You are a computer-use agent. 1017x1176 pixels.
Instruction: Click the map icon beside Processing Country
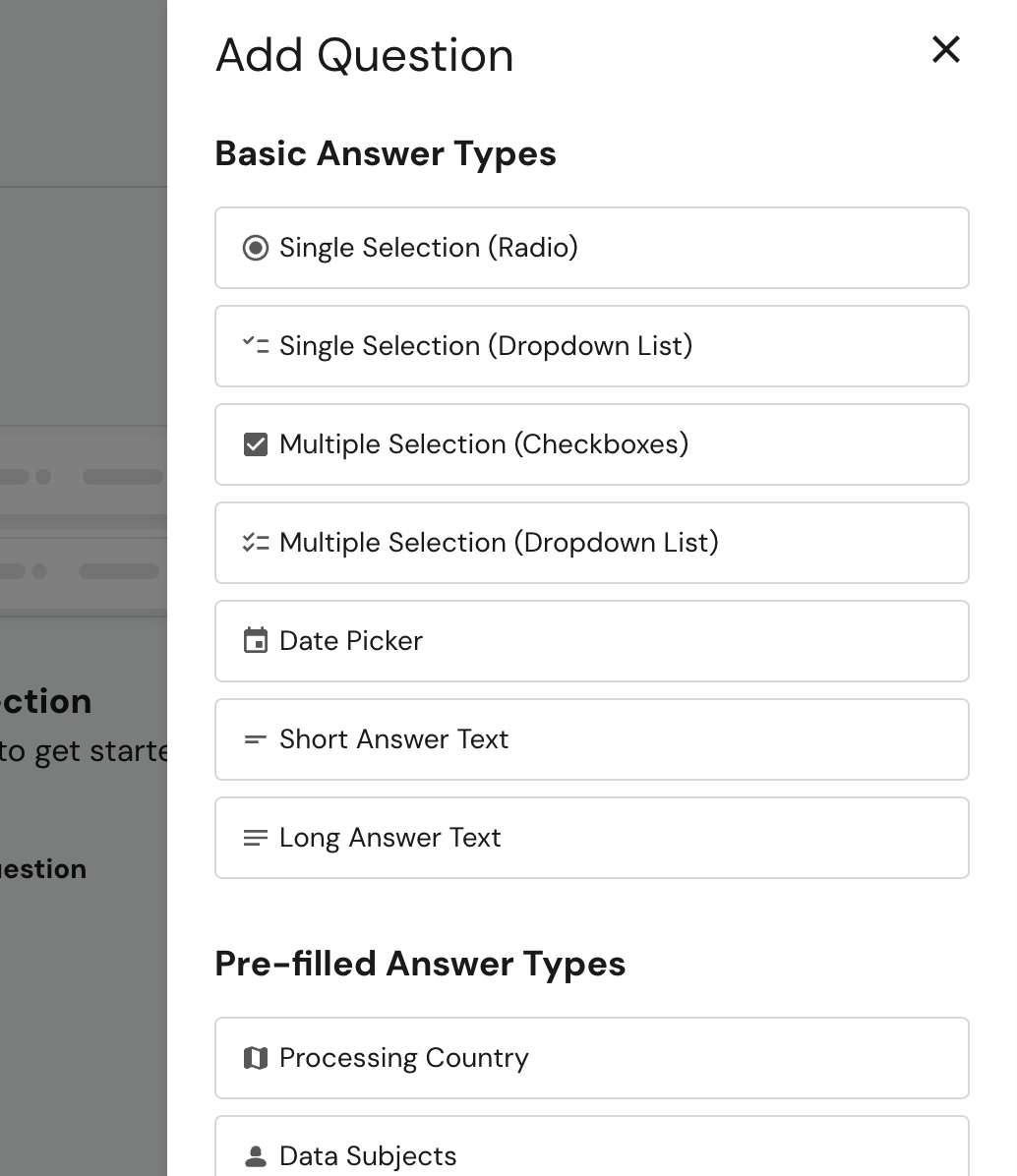(255, 1058)
